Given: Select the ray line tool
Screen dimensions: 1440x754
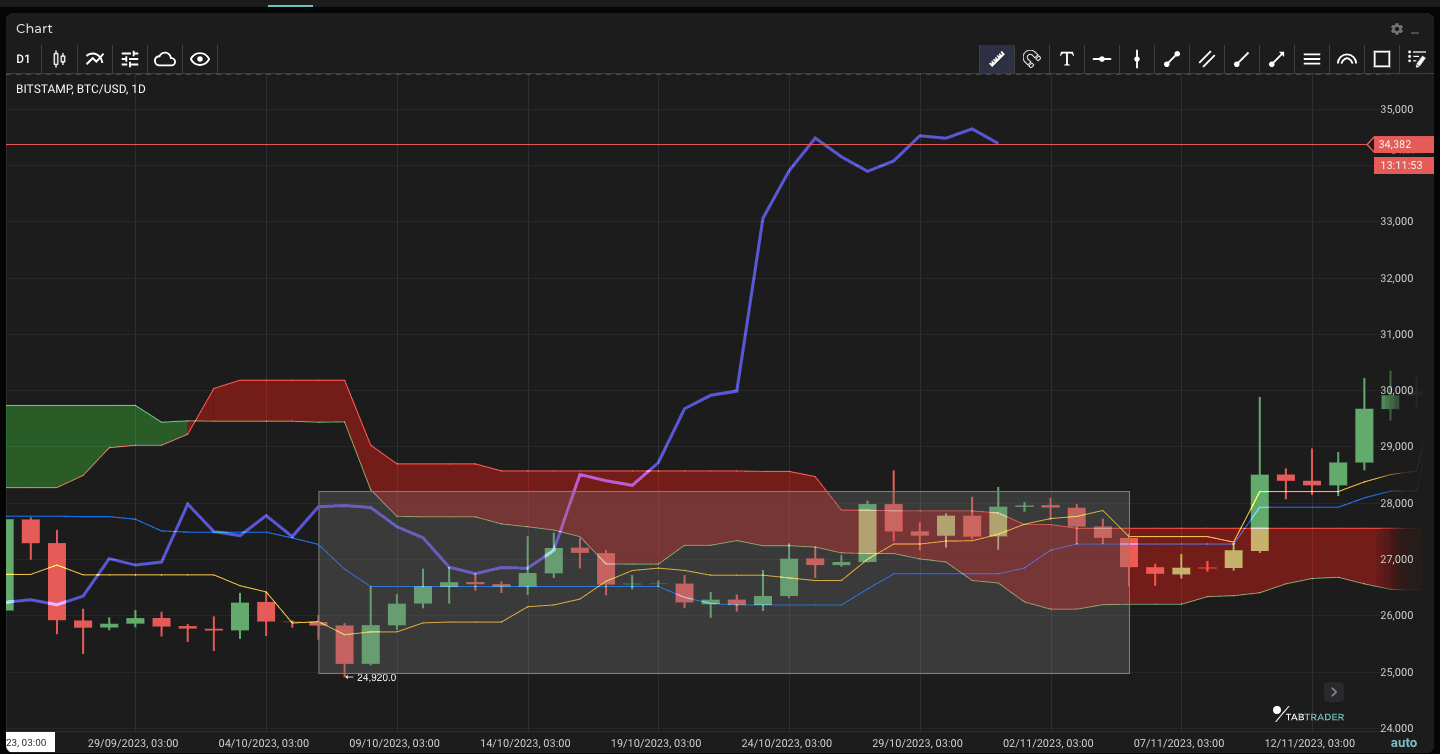Looking at the screenshot, I should pyautogui.click(x=1242, y=59).
